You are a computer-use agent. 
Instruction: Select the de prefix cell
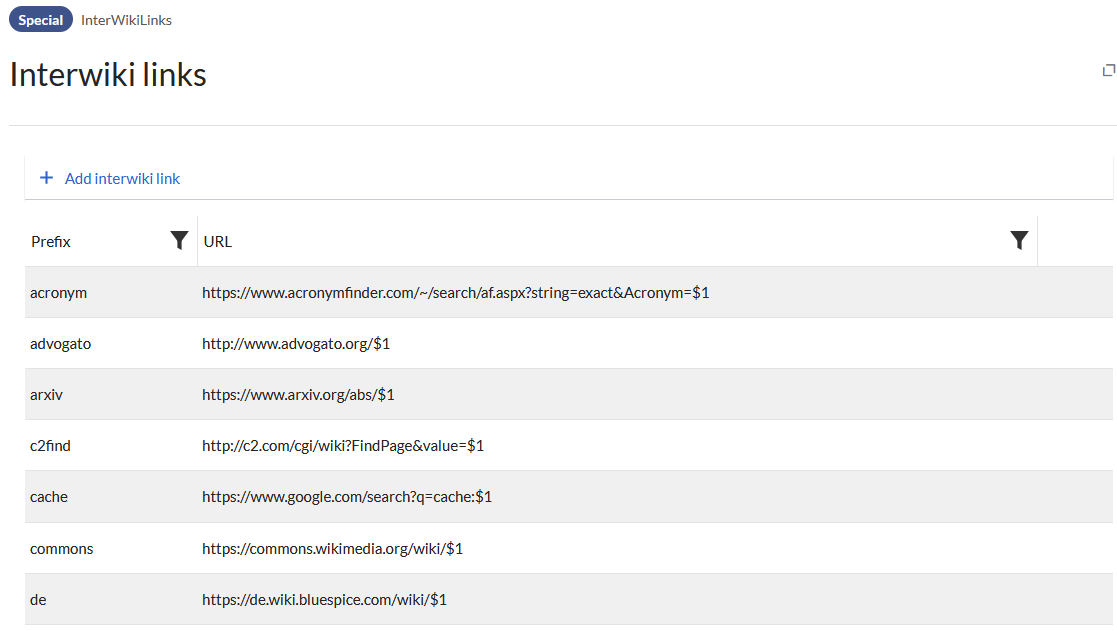39,599
